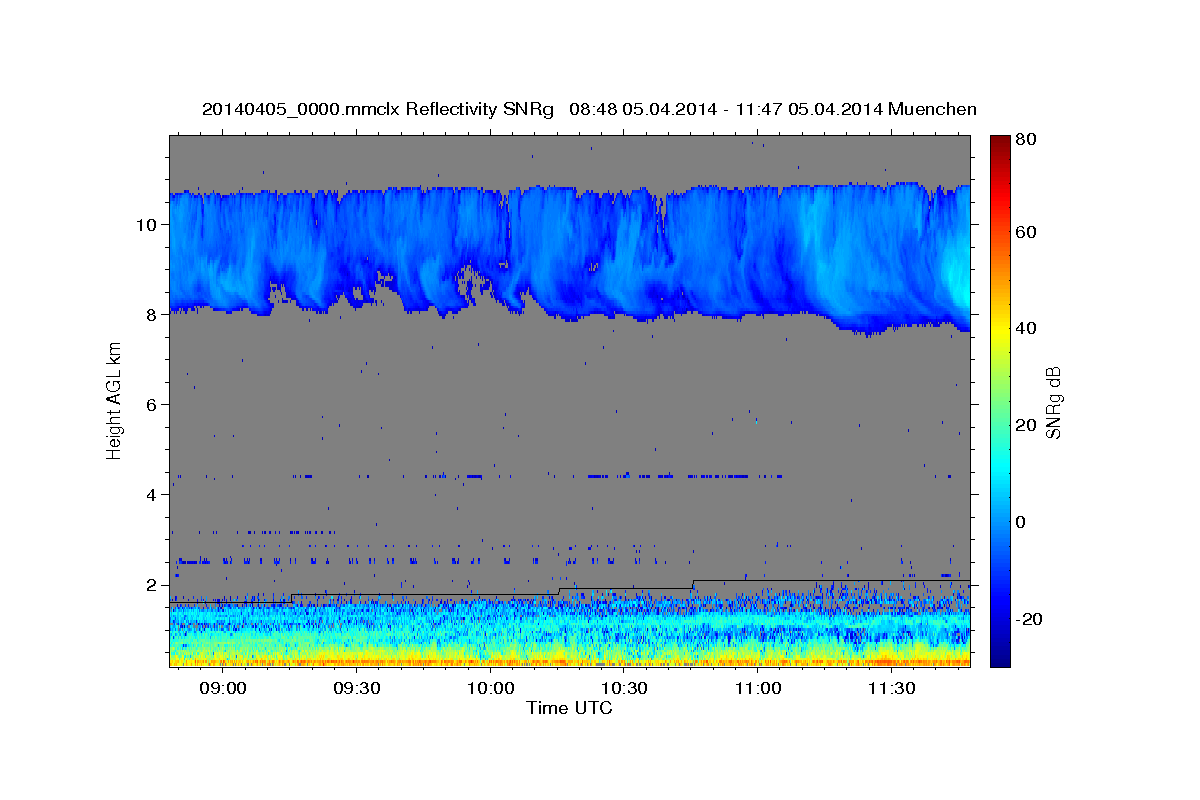Click the colorbar value 20
The image size is (1200, 800).
(x=1025, y=425)
